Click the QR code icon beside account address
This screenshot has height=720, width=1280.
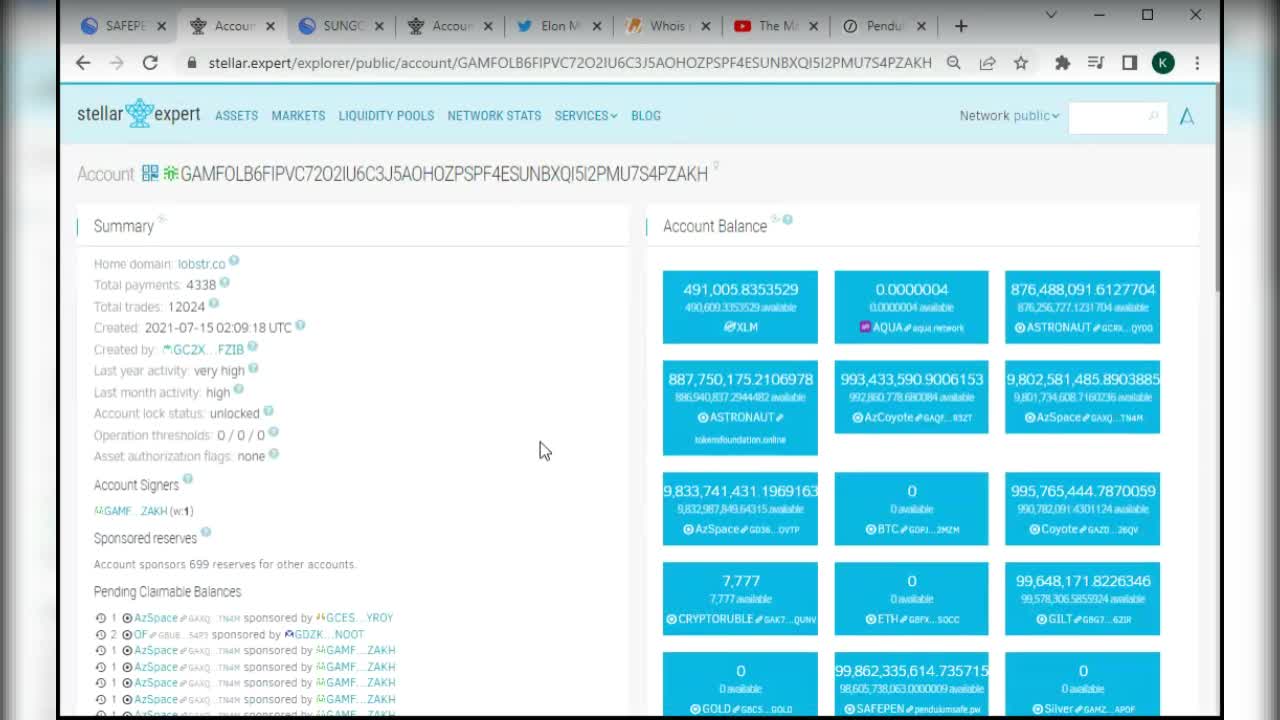tap(150, 173)
